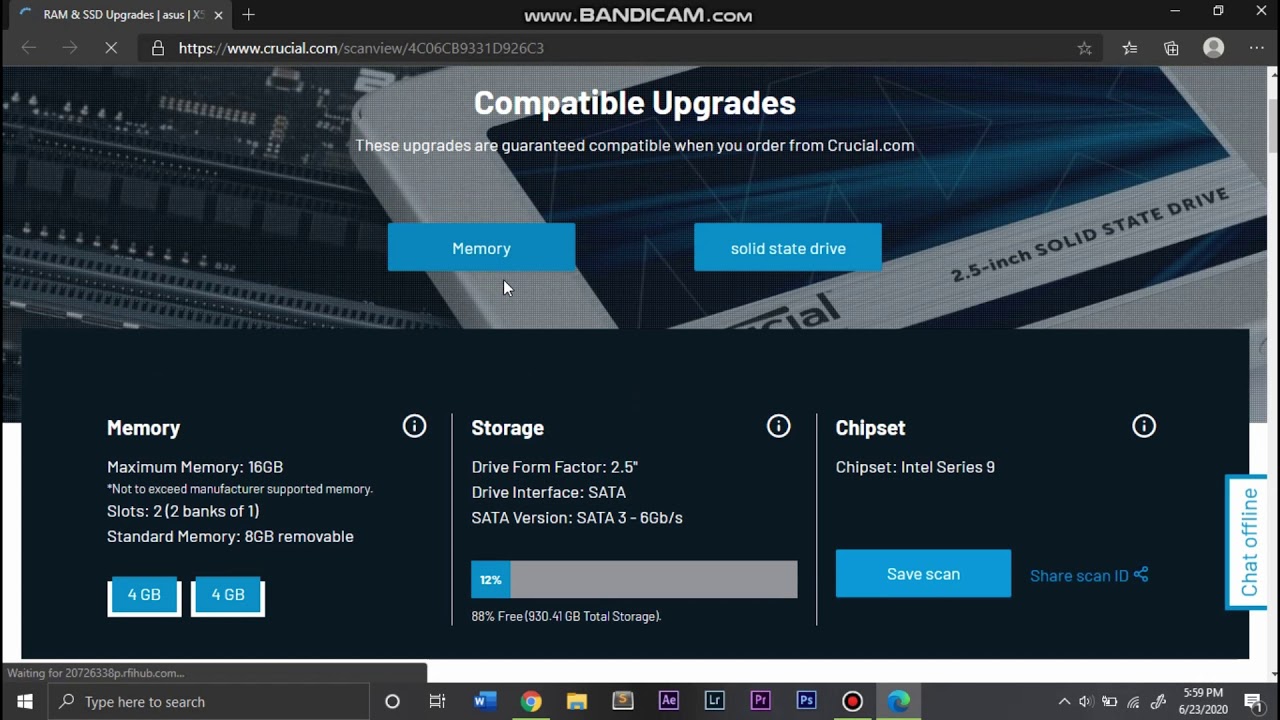Screen dimensions: 1280x720
Task: Click 'Drive Form Factor: 2.5"' text
Action: [x=555, y=467]
